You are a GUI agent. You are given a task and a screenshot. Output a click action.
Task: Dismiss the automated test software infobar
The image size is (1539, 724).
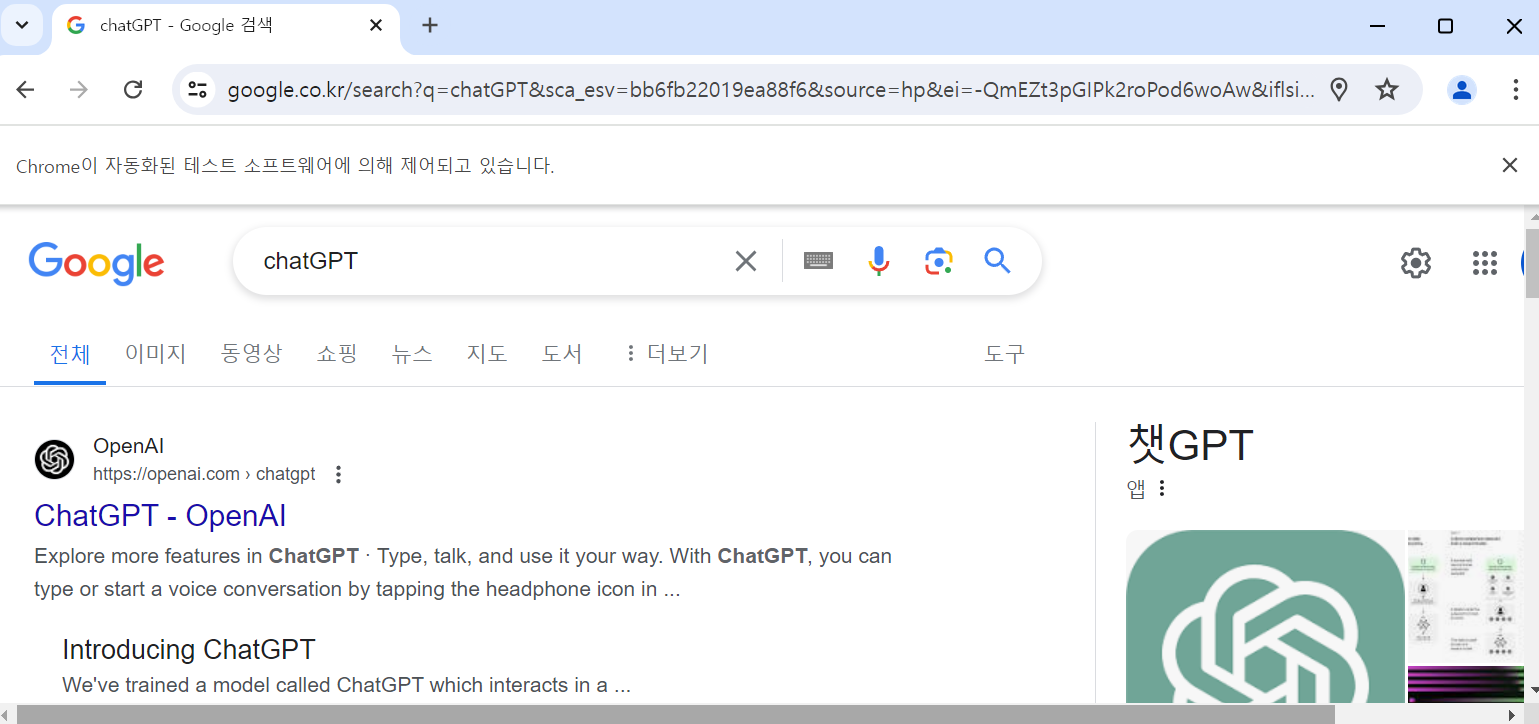tap(1510, 165)
